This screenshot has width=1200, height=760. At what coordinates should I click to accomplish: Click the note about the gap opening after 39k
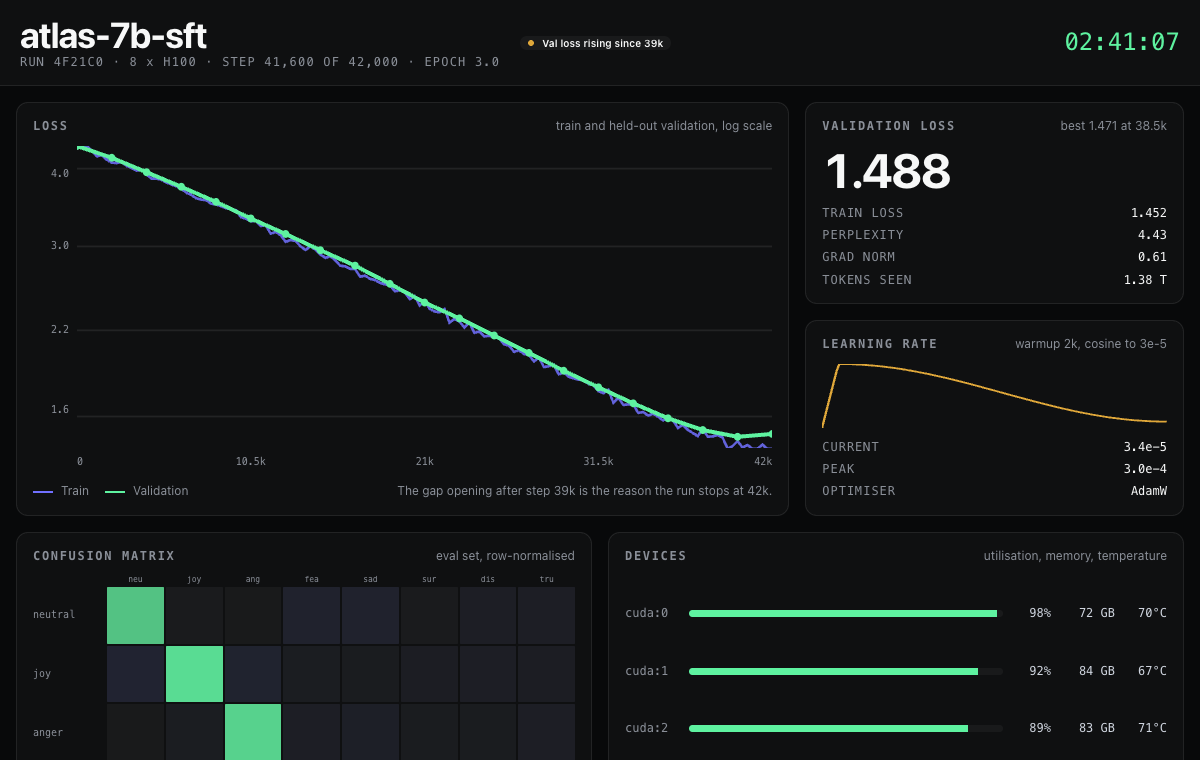click(585, 491)
